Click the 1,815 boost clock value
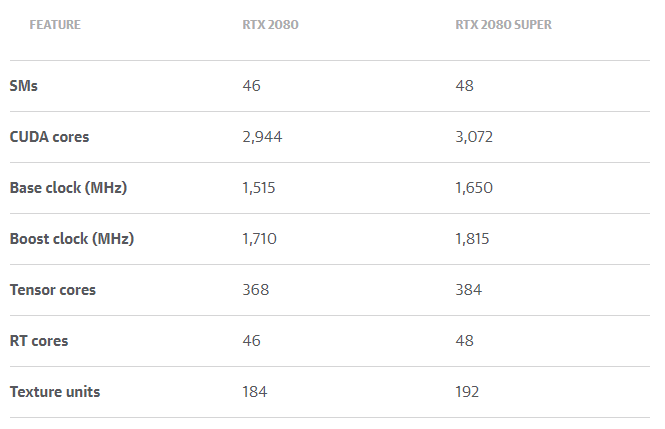 (472, 239)
